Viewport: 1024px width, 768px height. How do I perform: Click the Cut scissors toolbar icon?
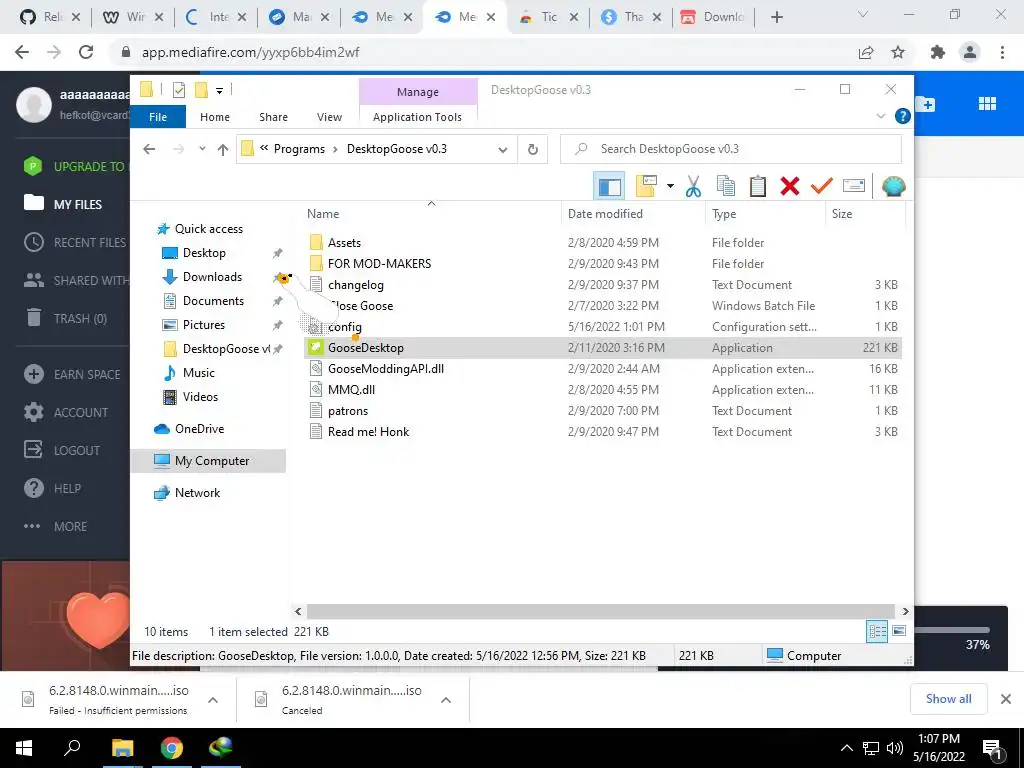point(693,186)
